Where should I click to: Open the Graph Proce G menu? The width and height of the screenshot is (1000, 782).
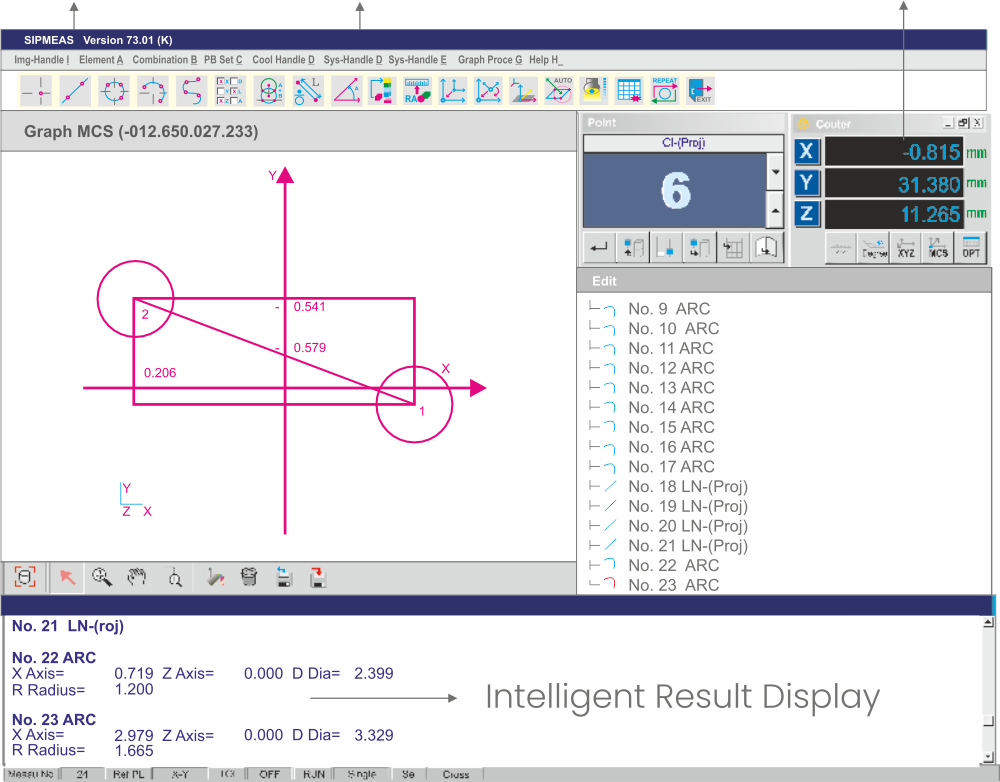pyautogui.click(x=490, y=60)
